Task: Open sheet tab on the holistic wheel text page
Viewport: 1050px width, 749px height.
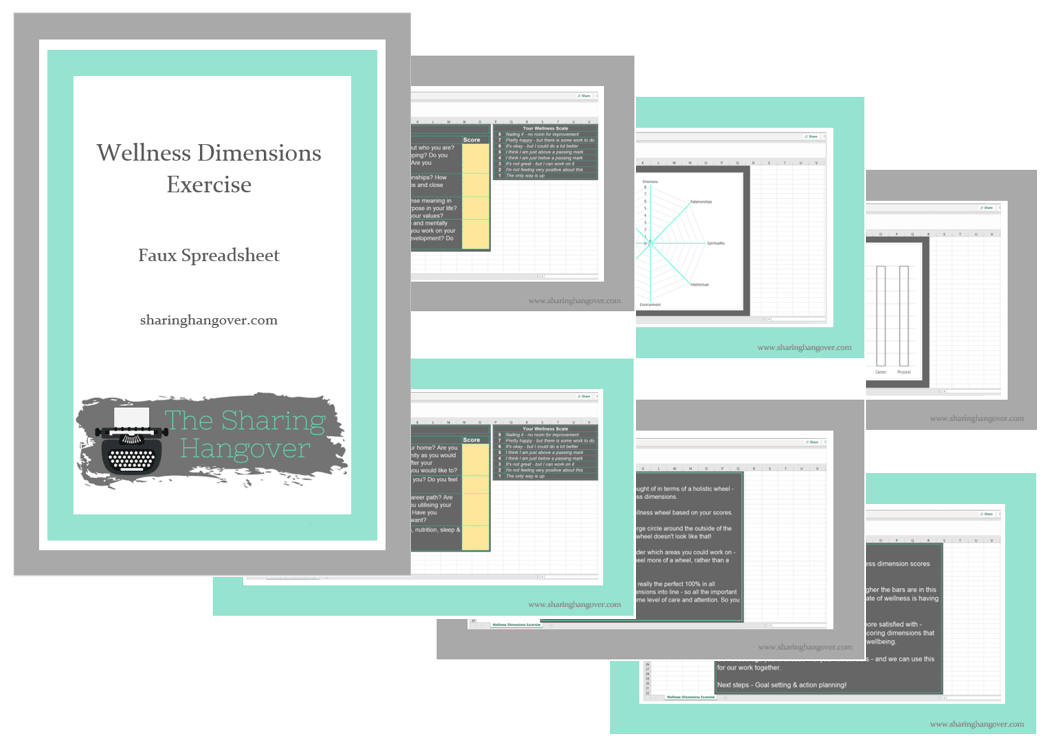Action: click(516, 625)
